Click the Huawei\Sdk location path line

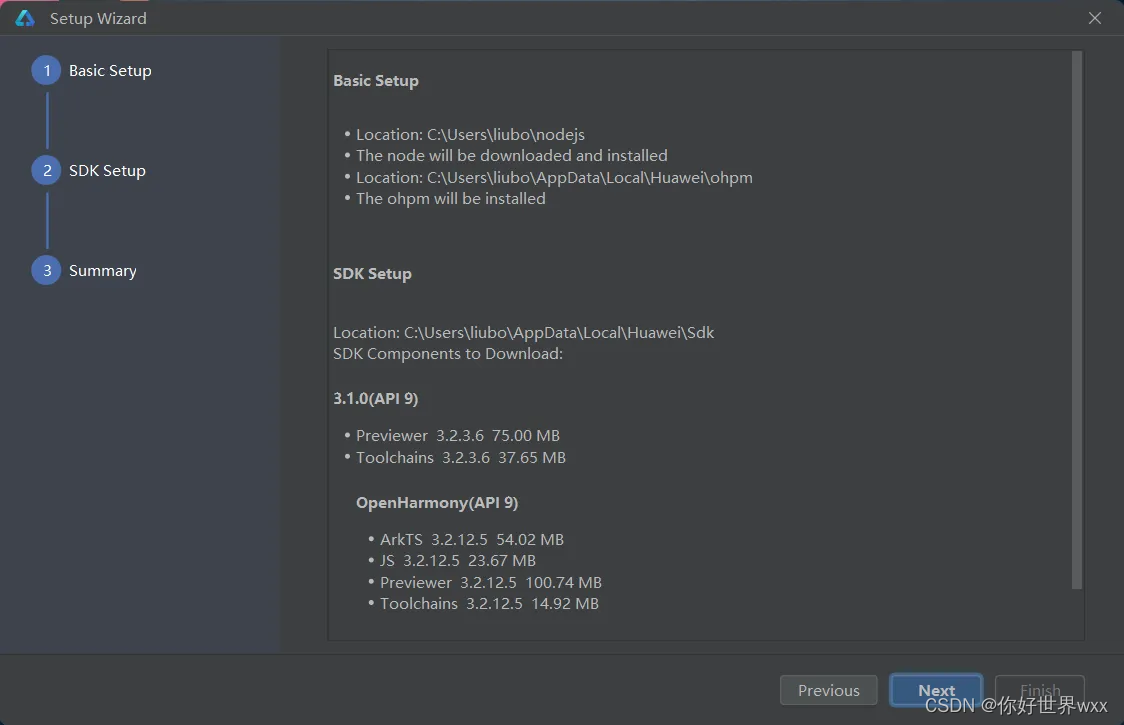523,333
